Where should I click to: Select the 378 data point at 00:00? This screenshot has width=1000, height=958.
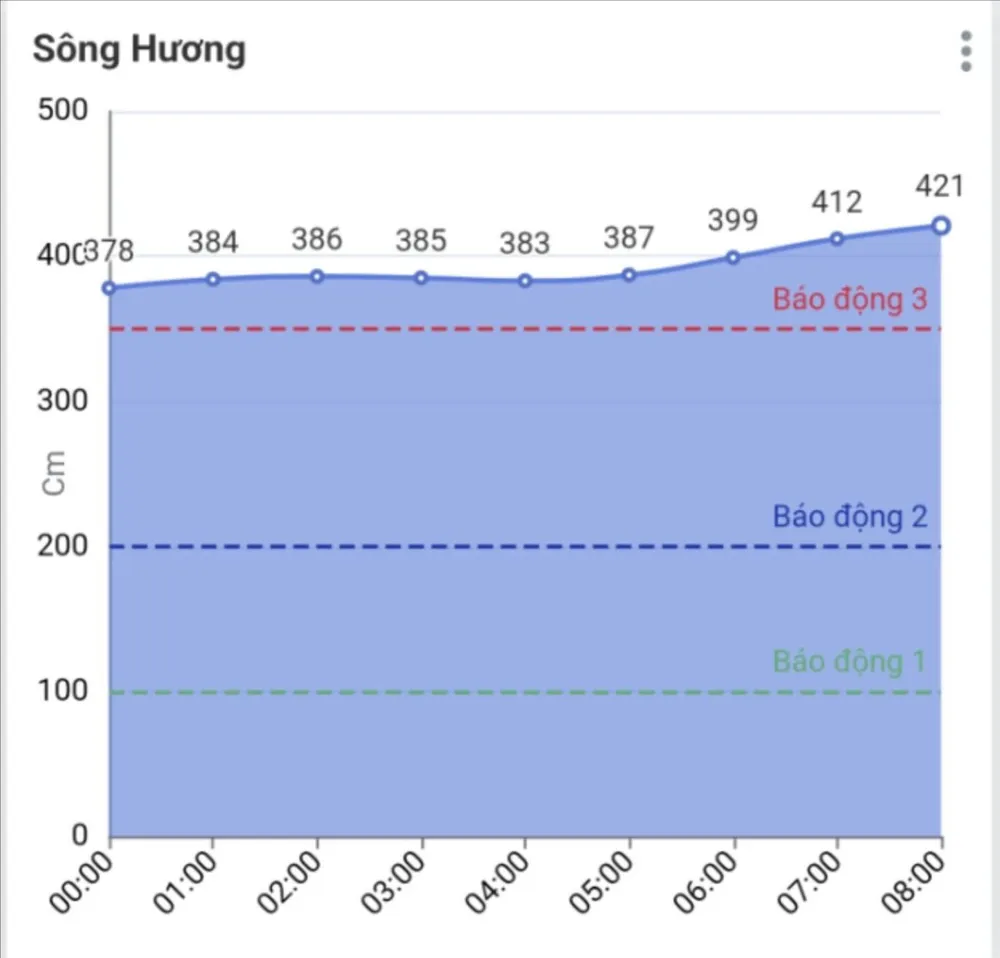coord(108,288)
